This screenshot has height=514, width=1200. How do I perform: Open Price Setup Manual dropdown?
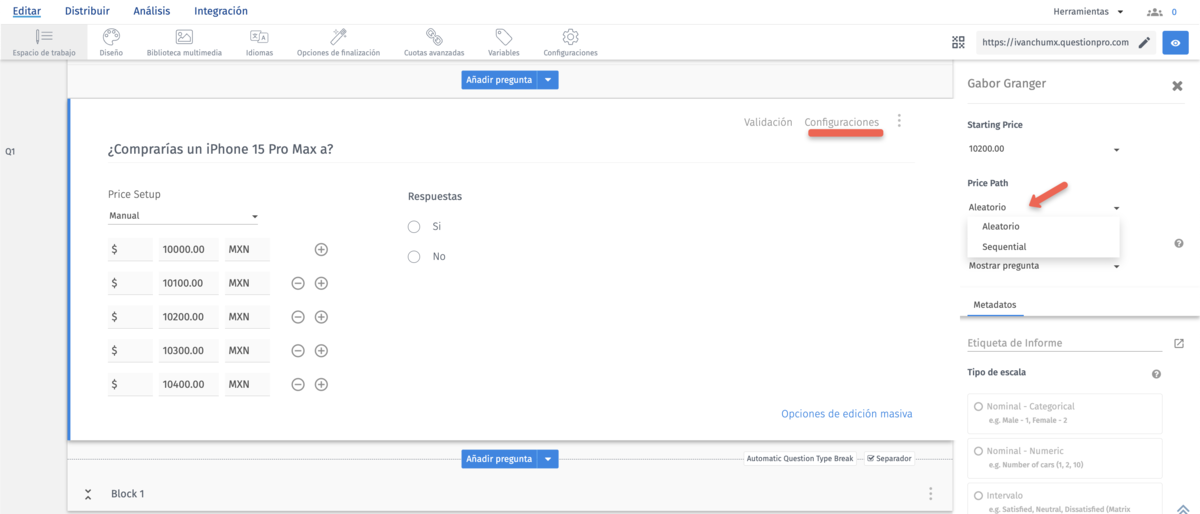[x=183, y=216]
